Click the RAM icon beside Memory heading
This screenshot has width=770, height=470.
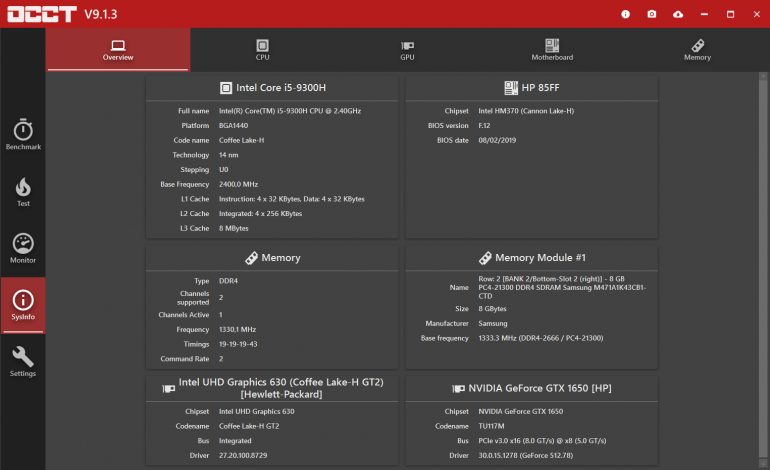(x=251, y=258)
